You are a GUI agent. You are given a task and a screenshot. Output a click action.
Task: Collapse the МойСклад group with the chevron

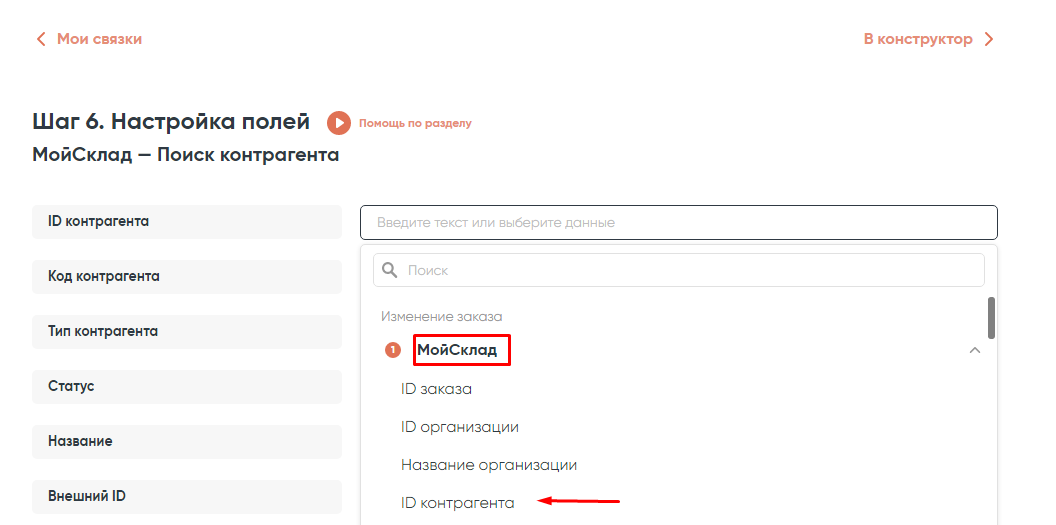[x=975, y=350]
